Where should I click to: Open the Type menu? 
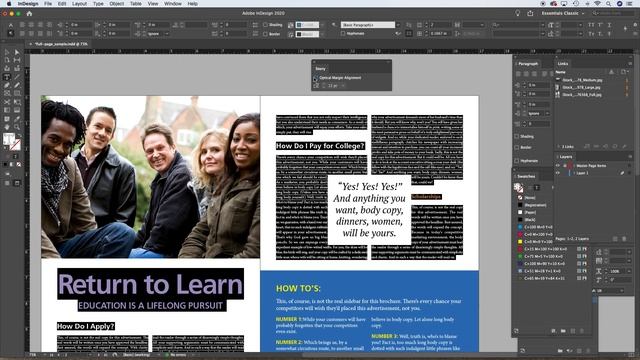coord(98,4)
